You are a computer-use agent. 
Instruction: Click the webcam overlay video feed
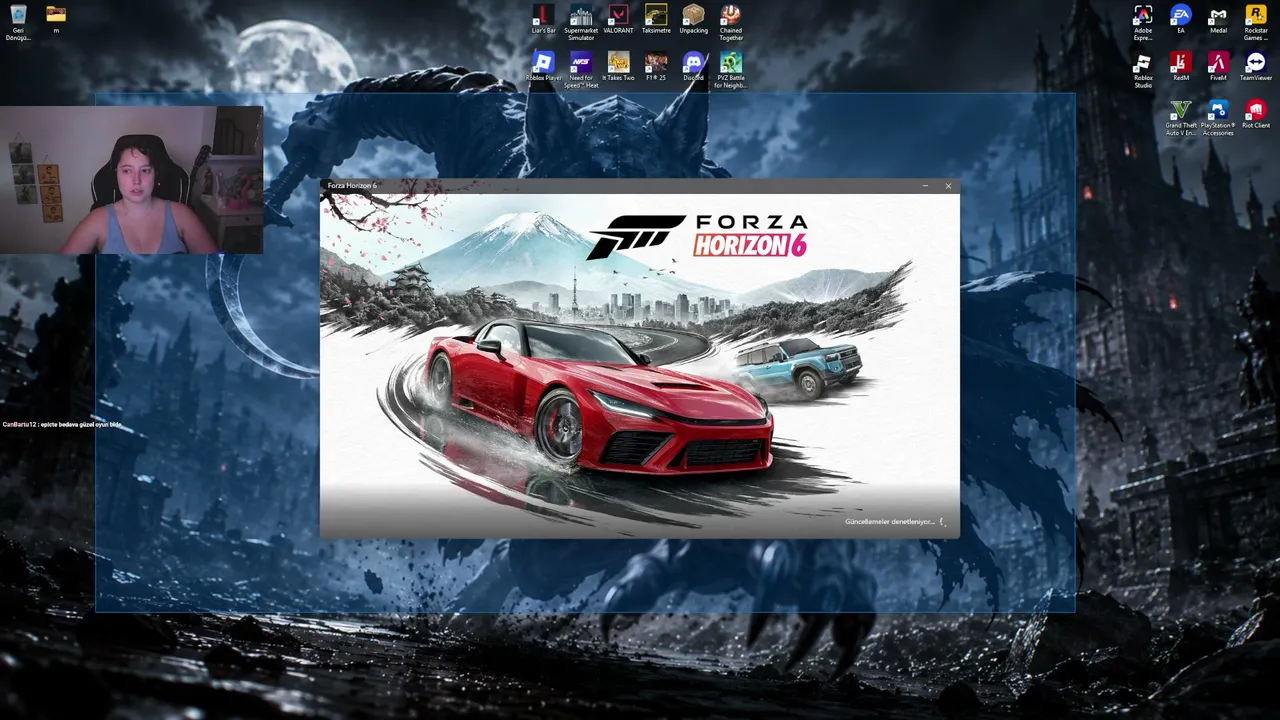click(131, 180)
